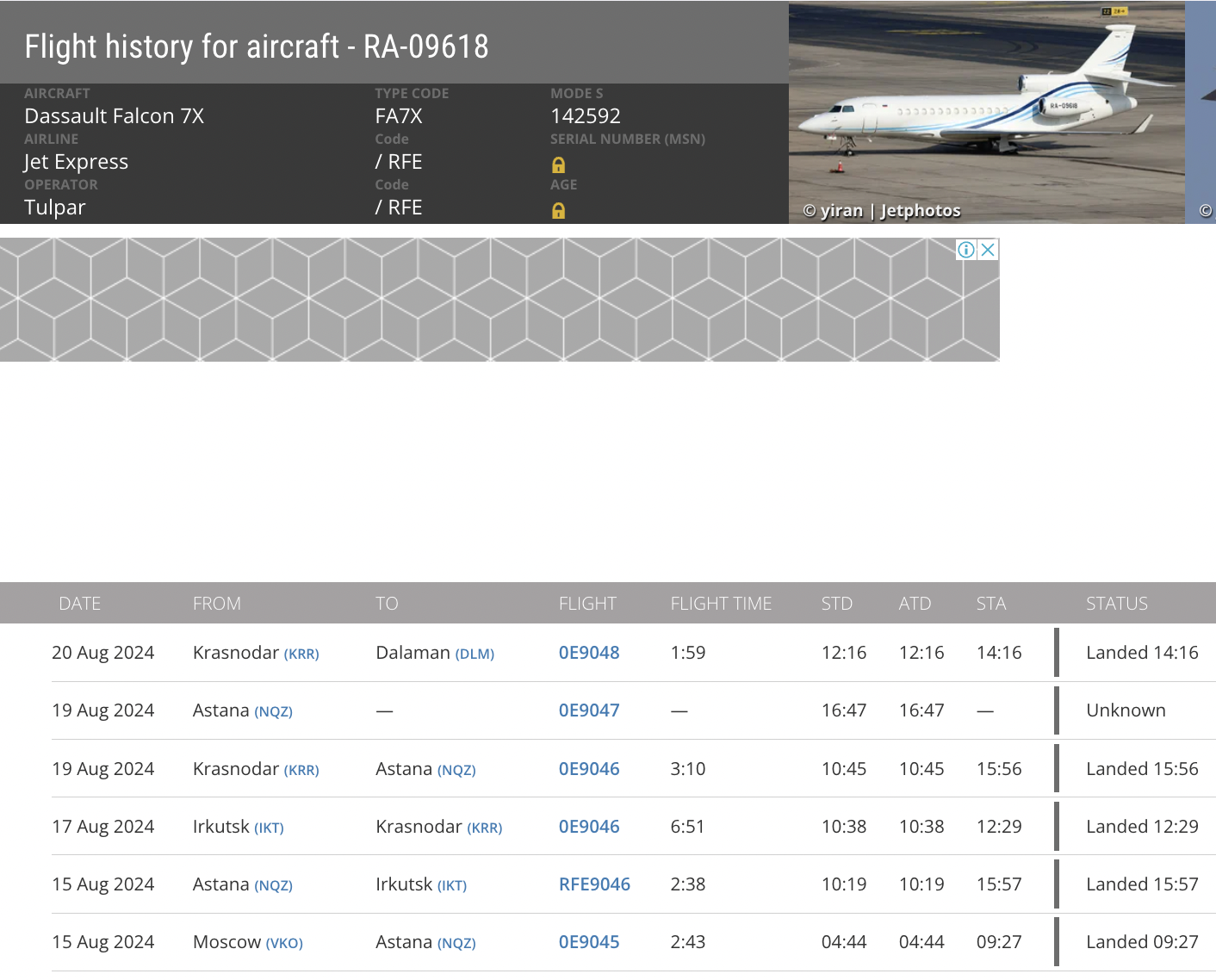Open flight 0E9047 link

click(x=589, y=710)
